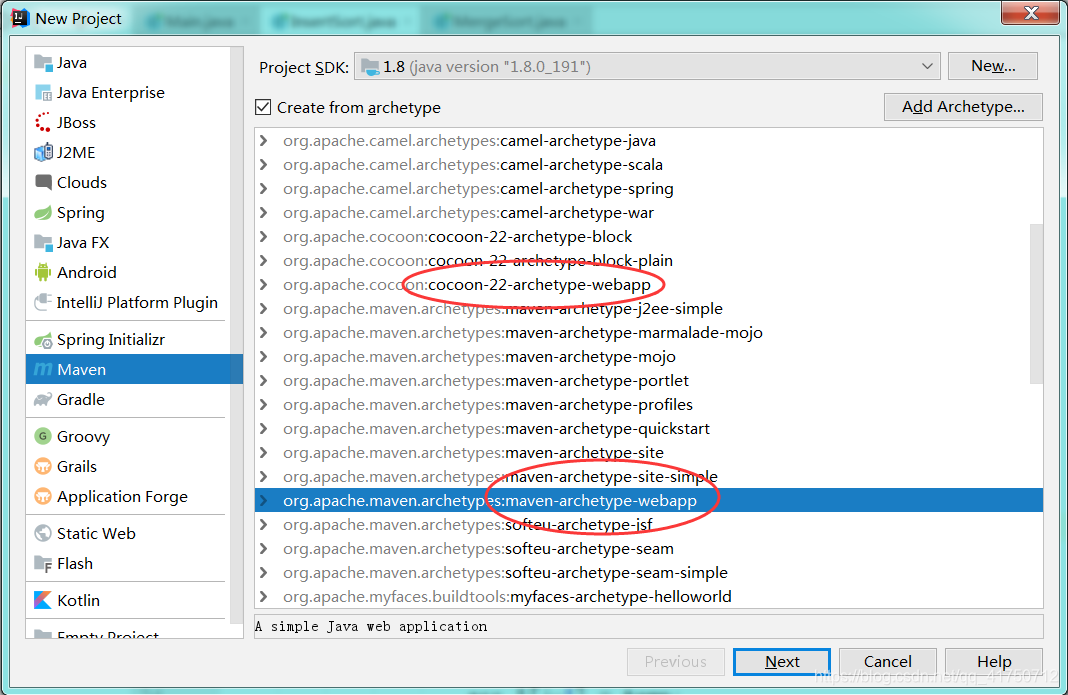Screen dimensions: 1068x695
Task: Click the SDK folder icon in combo box
Action: coord(370,67)
